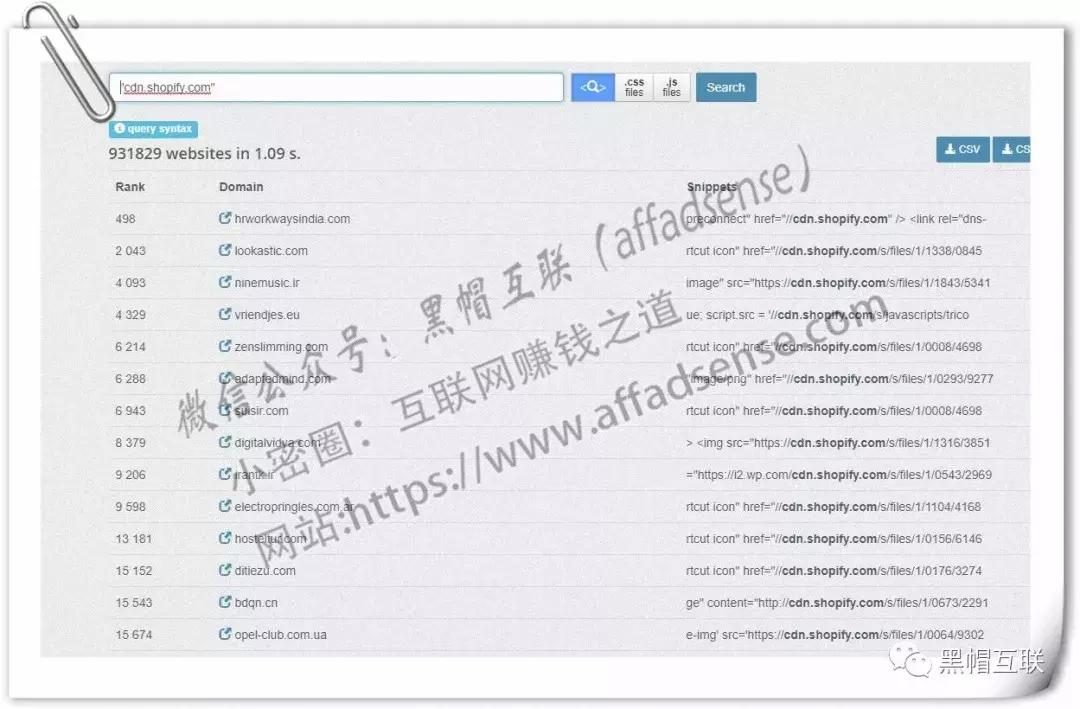Click the external link icon beside opel-club.com.ua
This screenshot has width=1080, height=709.
point(223,634)
